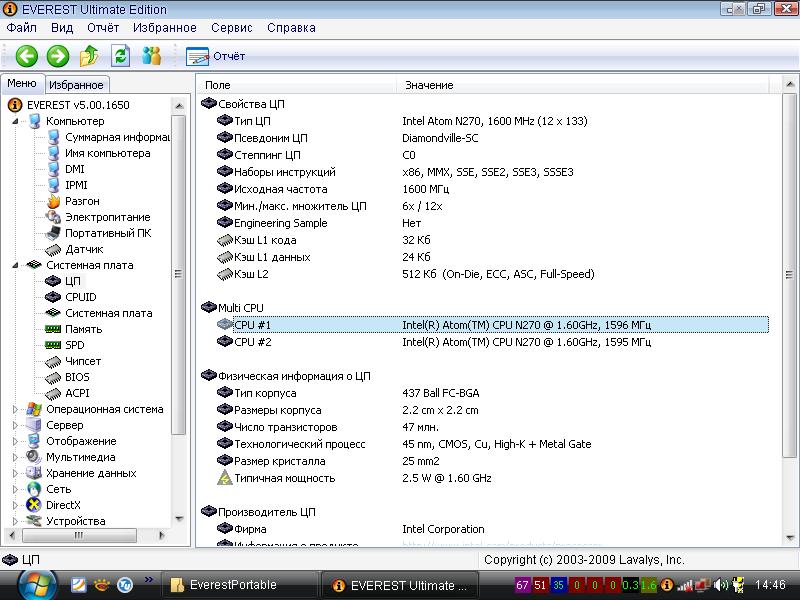Collapse the Компьютер tree node
Screen dimensions: 800x600
(x=15, y=121)
